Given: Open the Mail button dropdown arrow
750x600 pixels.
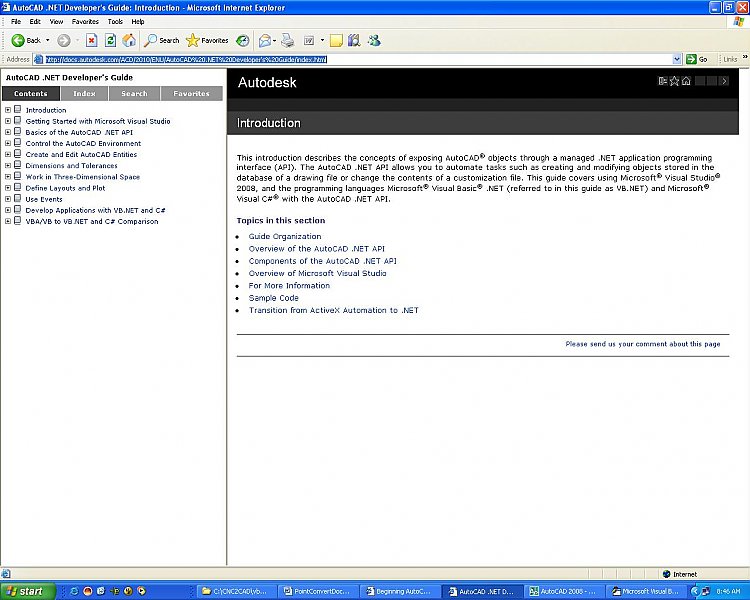Looking at the screenshot, I should coord(274,41).
